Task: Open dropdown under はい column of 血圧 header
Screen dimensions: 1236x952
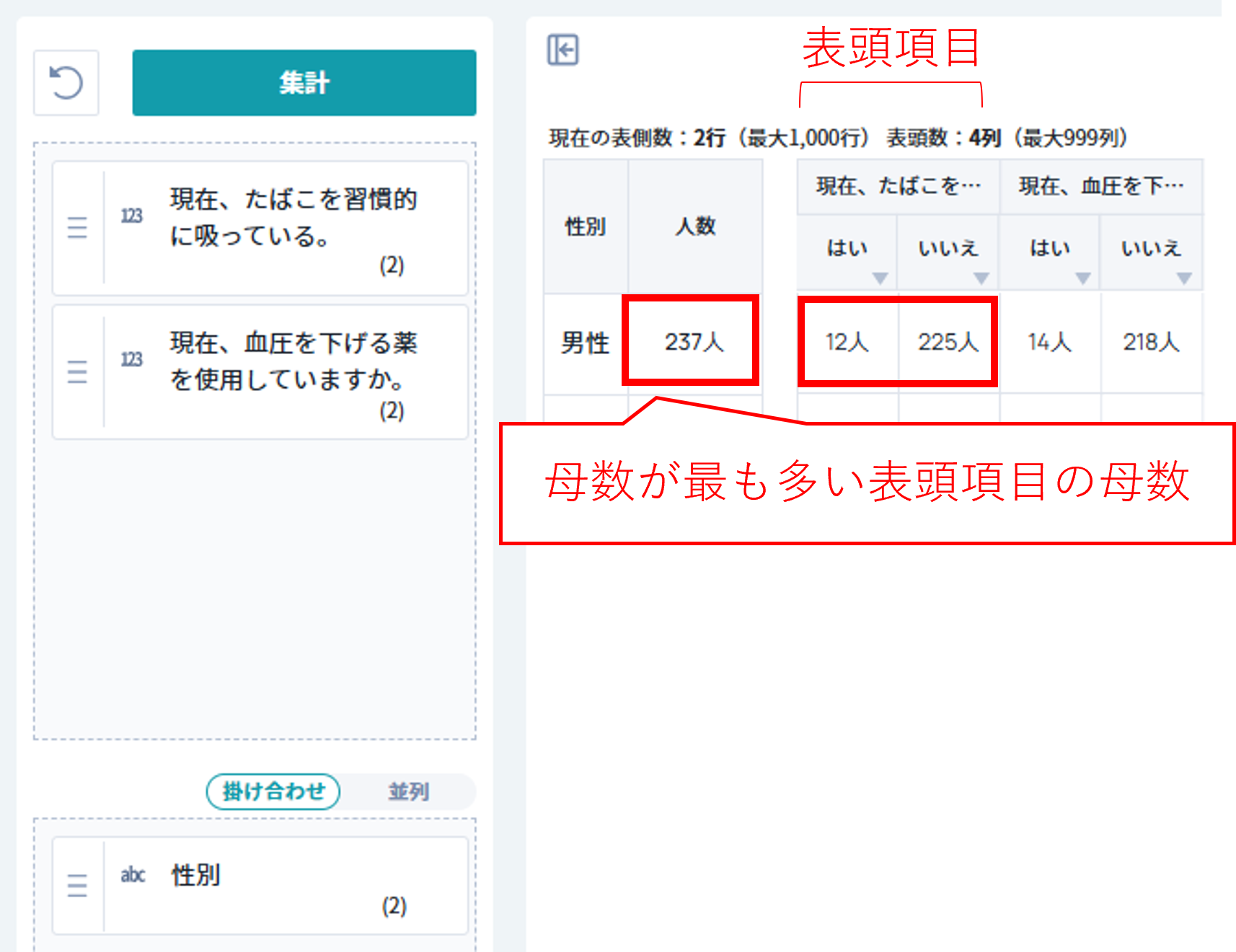Action: pyautogui.click(x=1082, y=278)
